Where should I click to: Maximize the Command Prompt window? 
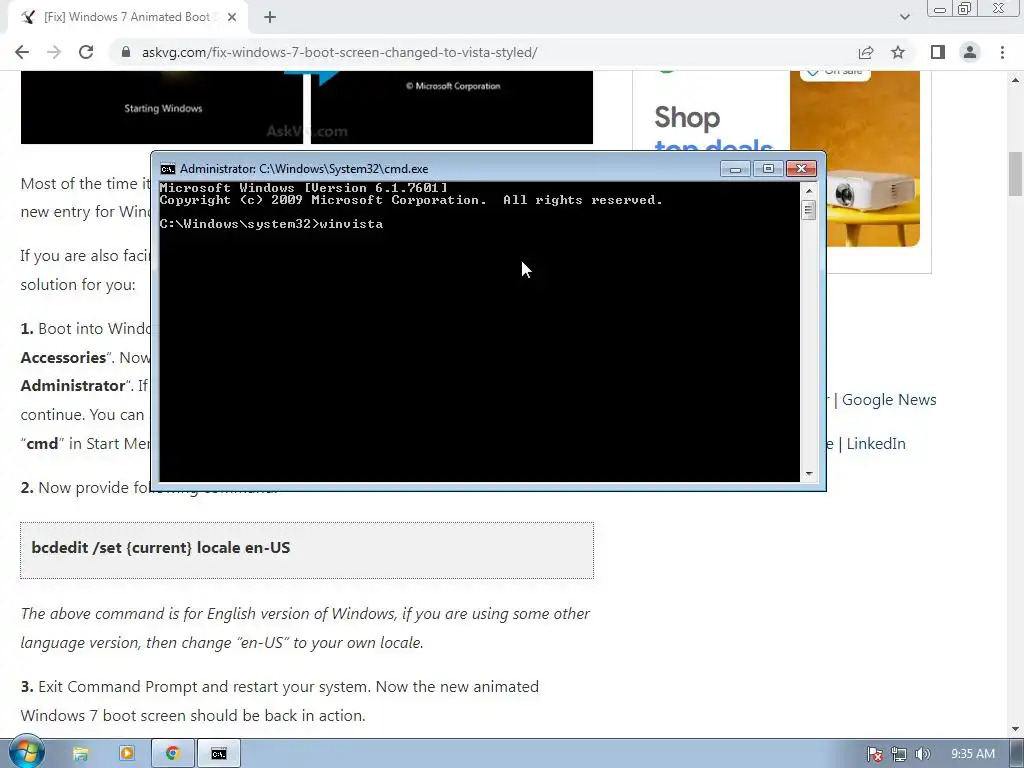tap(768, 168)
